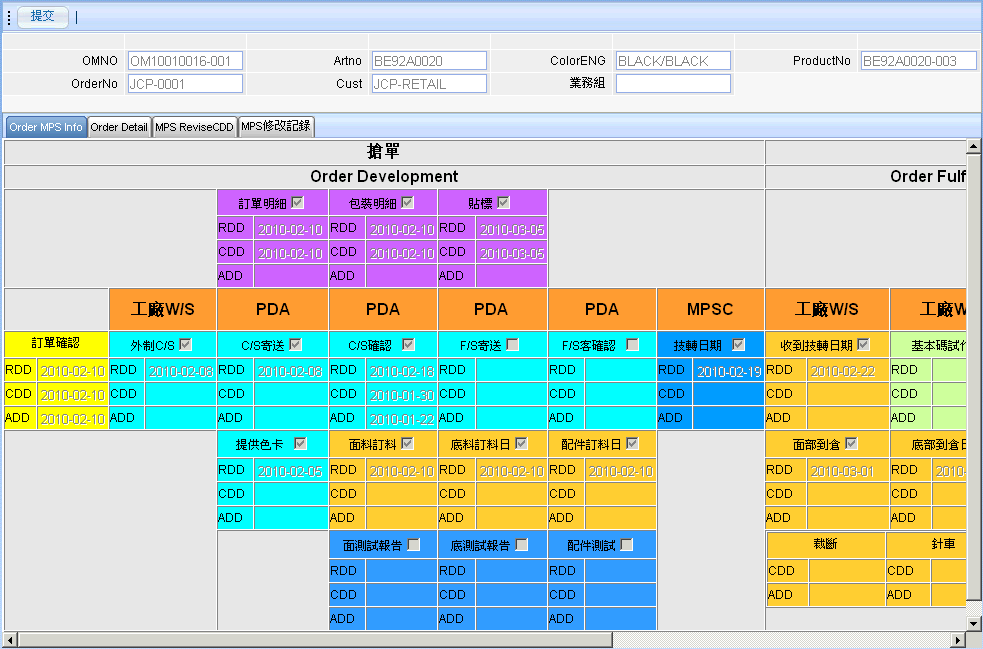Toggle the 面部到倉 checkbox
Screen dimensions: 983x649
[x=851, y=443]
